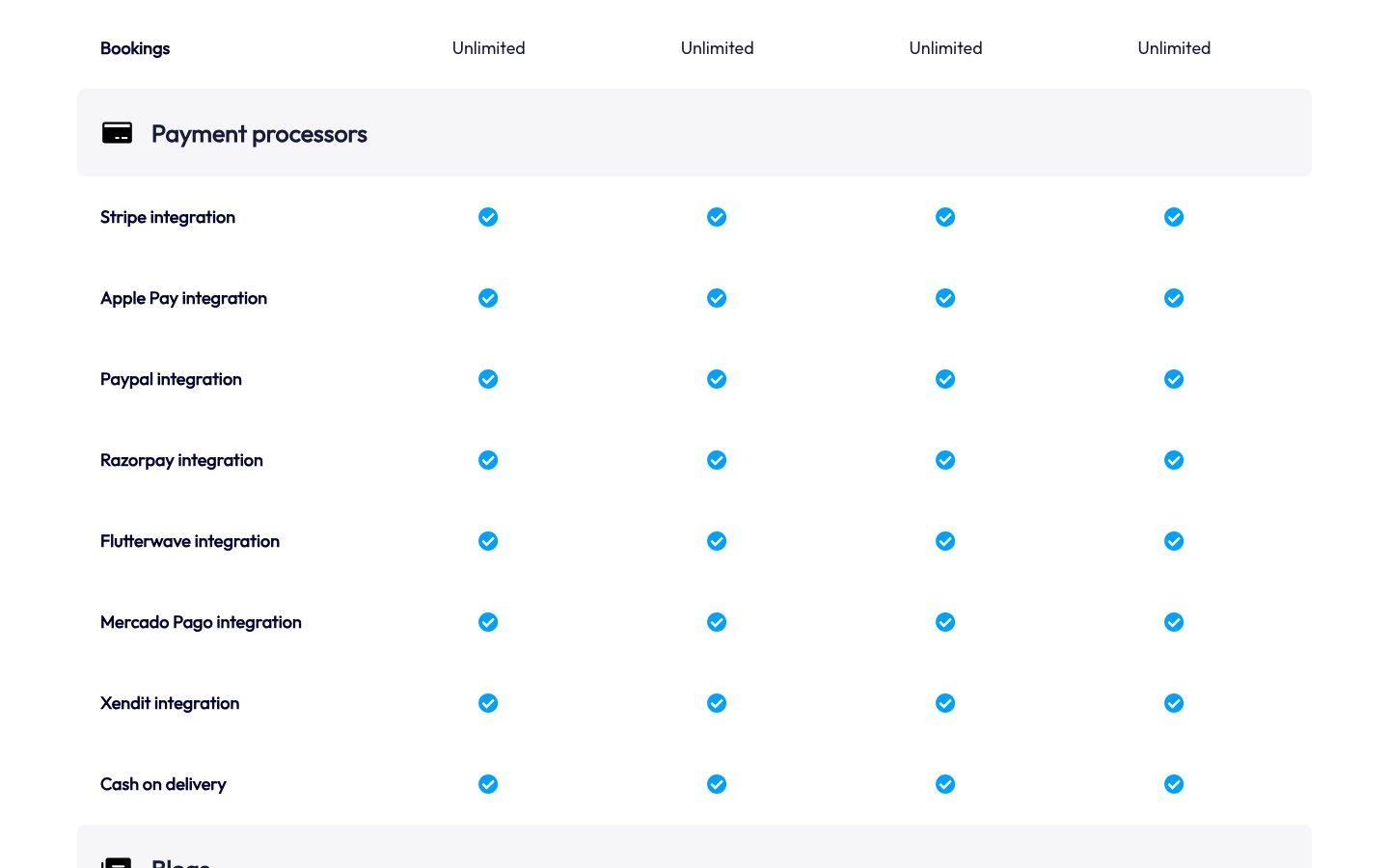Select the Mercado Pago integration label
Image resolution: width=1389 pixels, height=868 pixels.
click(201, 622)
